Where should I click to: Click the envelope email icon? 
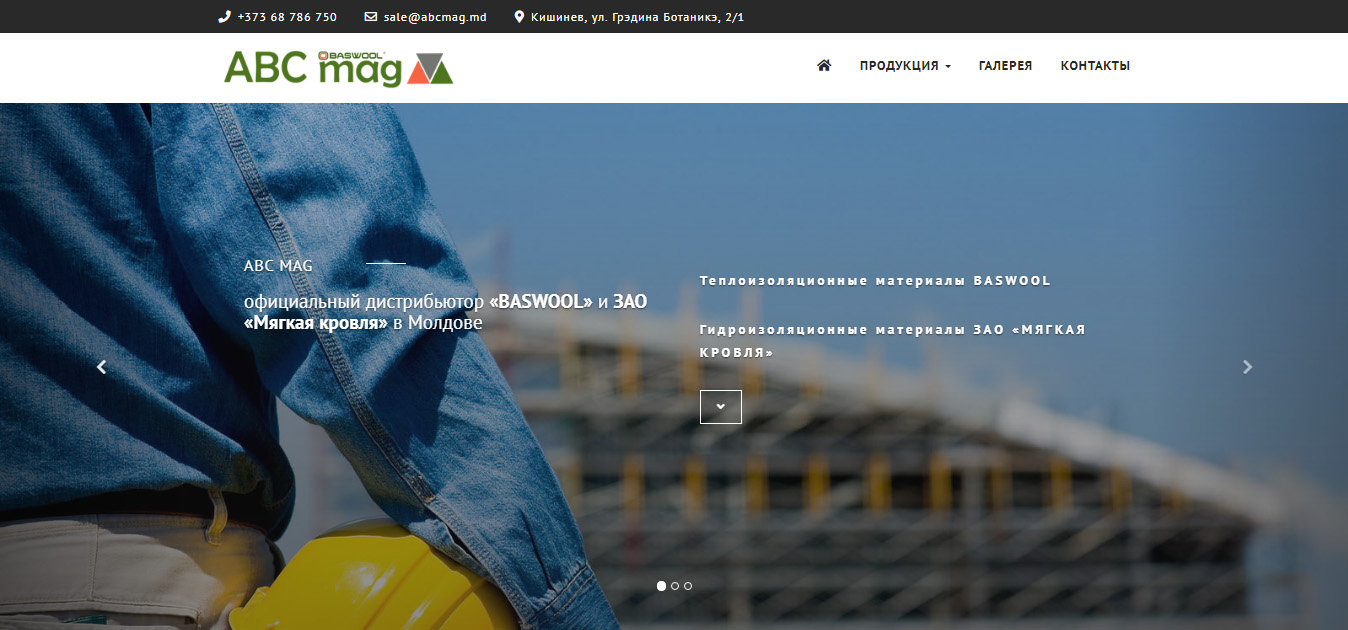[x=371, y=17]
